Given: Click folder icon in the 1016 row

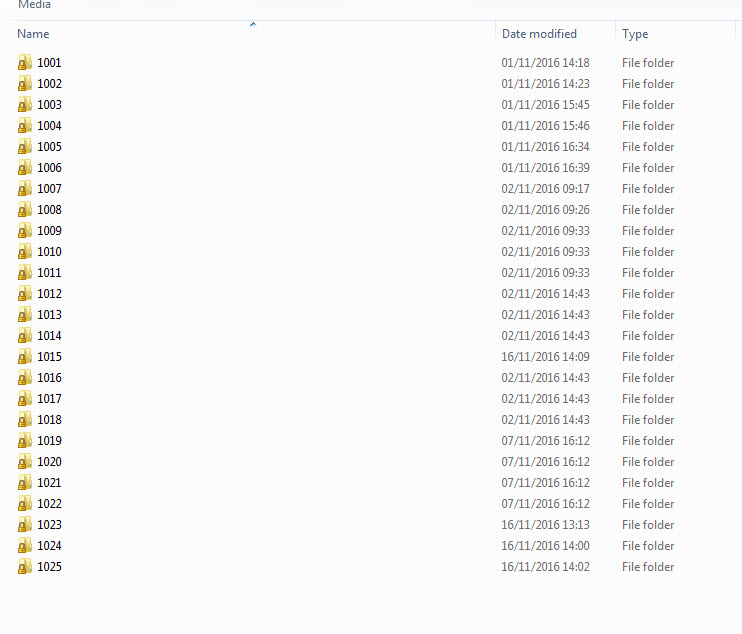Looking at the screenshot, I should point(25,378).
